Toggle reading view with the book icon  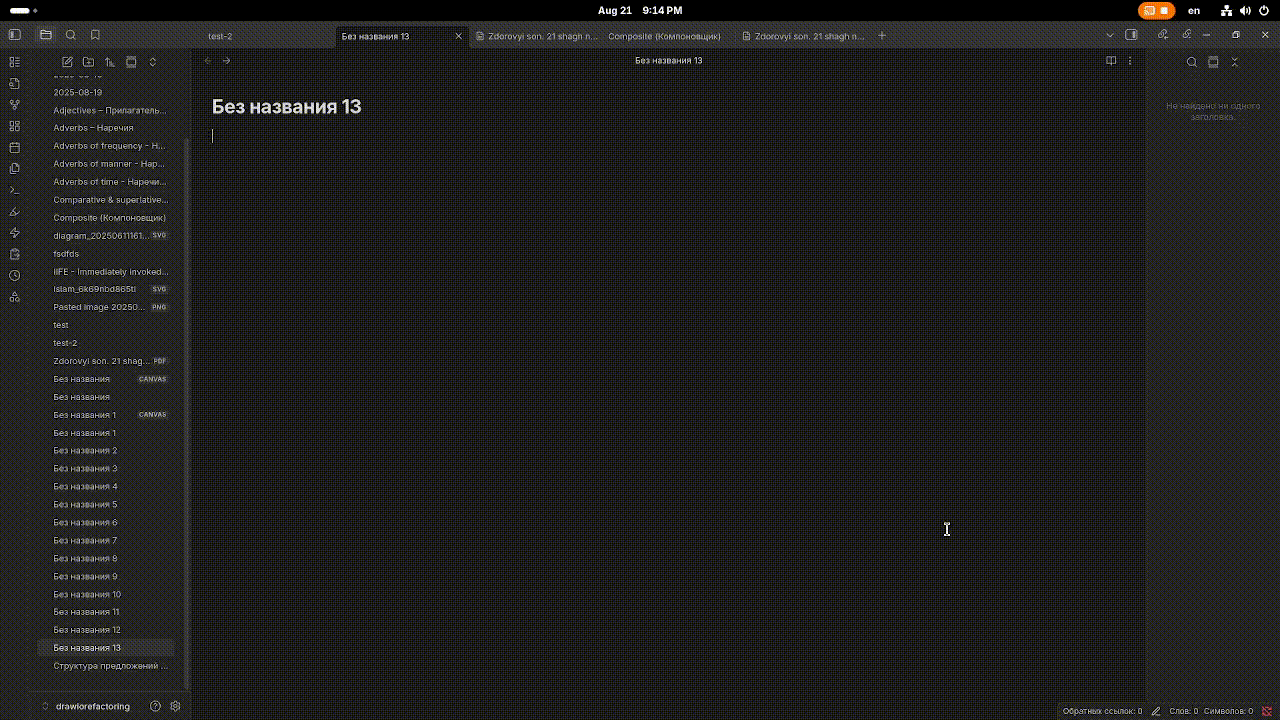[1110, 60]
